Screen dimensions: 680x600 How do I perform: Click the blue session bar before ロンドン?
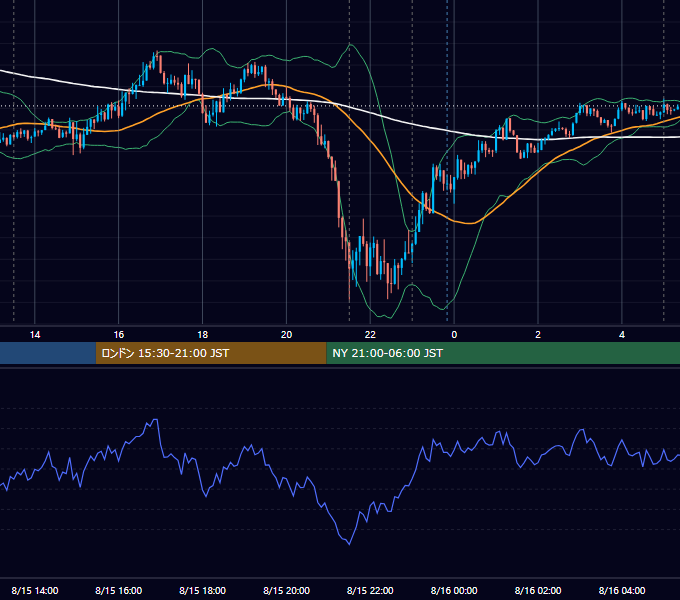(48, 353)
